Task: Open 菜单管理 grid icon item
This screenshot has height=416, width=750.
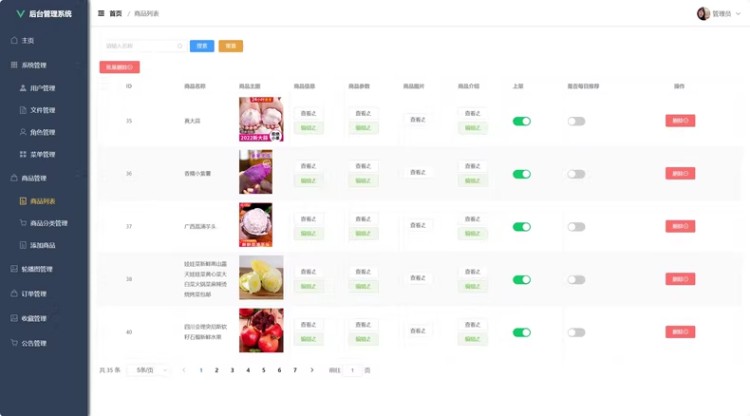Action: pos(22,154)
